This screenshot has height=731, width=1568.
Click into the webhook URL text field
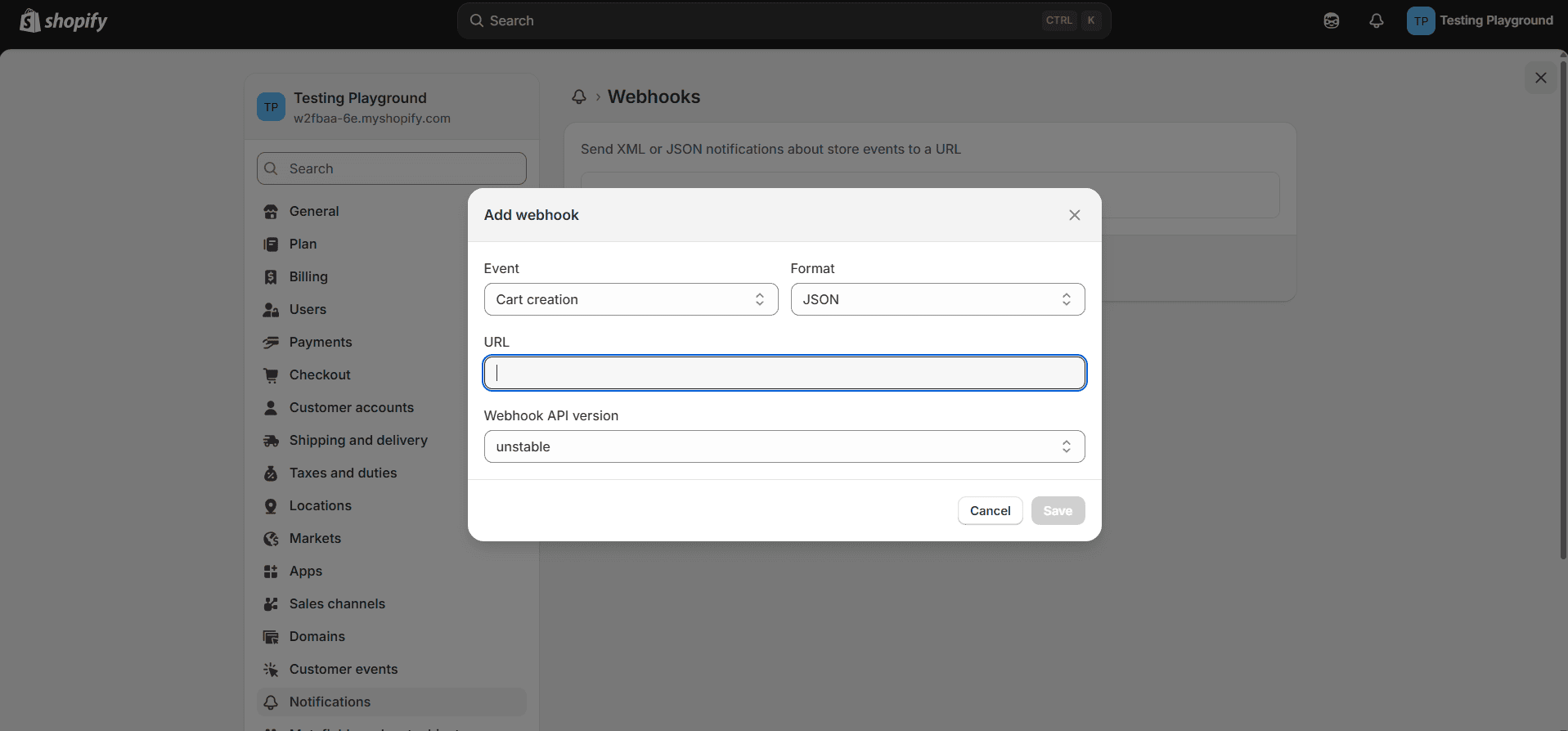coord(784,373)
